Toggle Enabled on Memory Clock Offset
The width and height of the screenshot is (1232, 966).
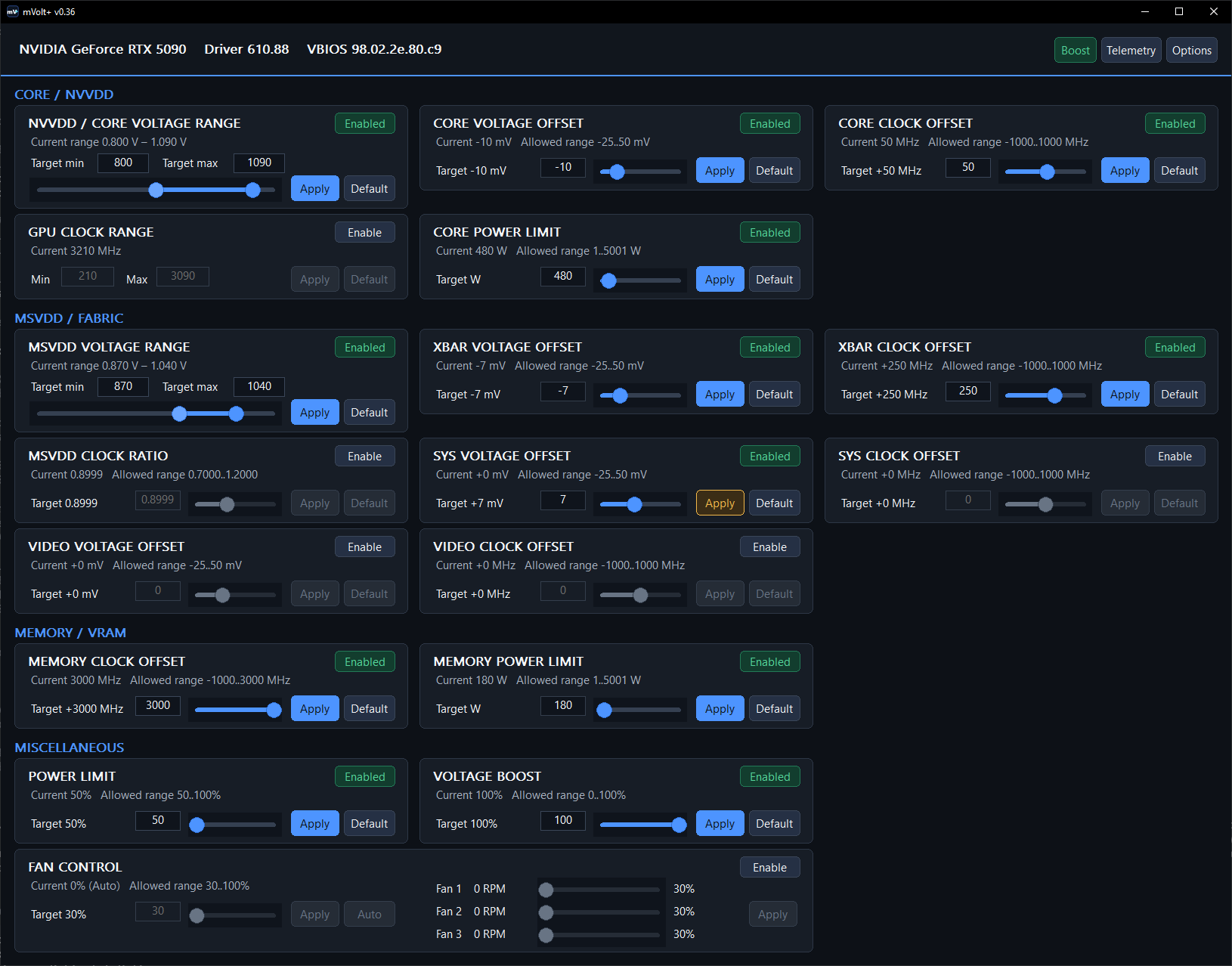(x=364, y=662)
